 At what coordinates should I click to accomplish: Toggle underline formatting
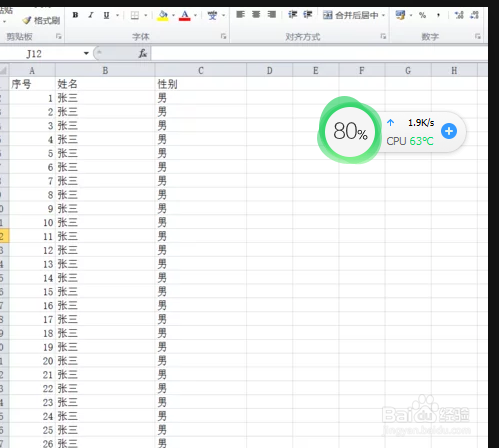106,15
